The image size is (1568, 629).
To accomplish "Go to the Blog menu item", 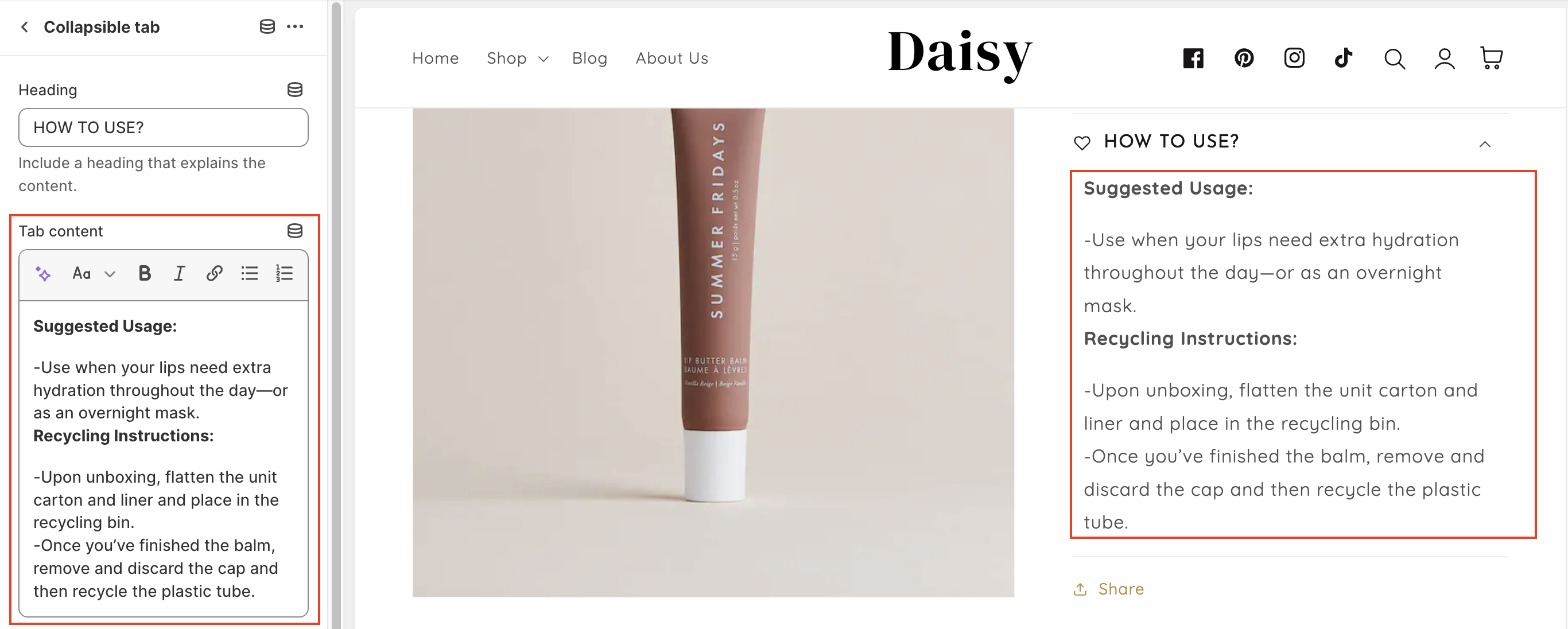I will pos(589,59).
